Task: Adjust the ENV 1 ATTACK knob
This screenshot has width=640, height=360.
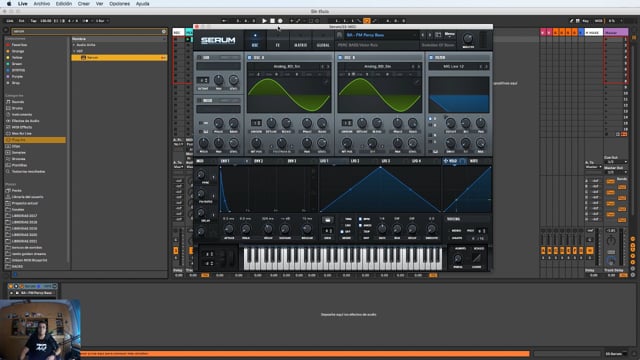Action: tap(229, 229)
